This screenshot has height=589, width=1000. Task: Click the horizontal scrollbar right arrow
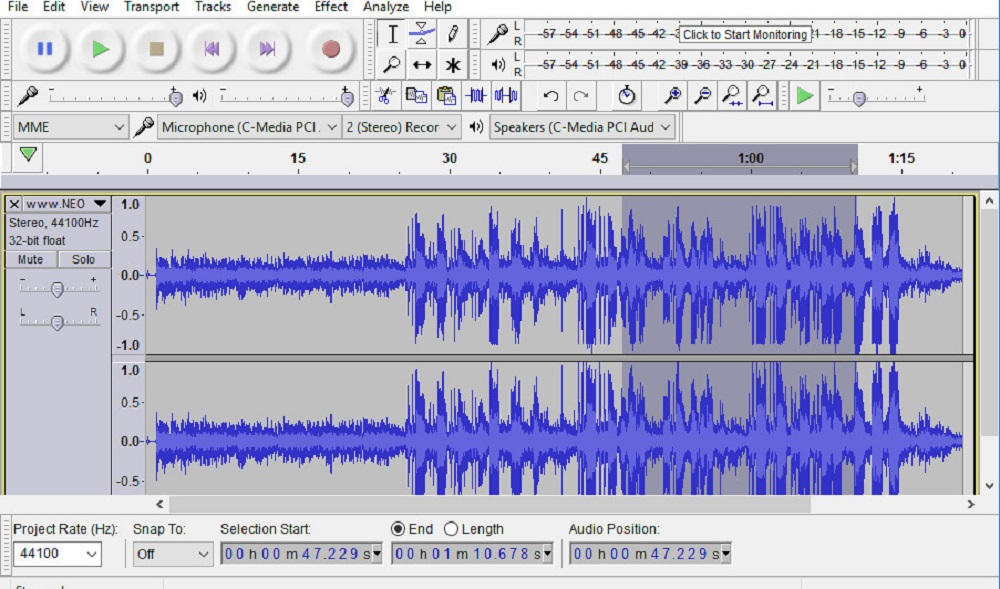click(x=971, y=504)
